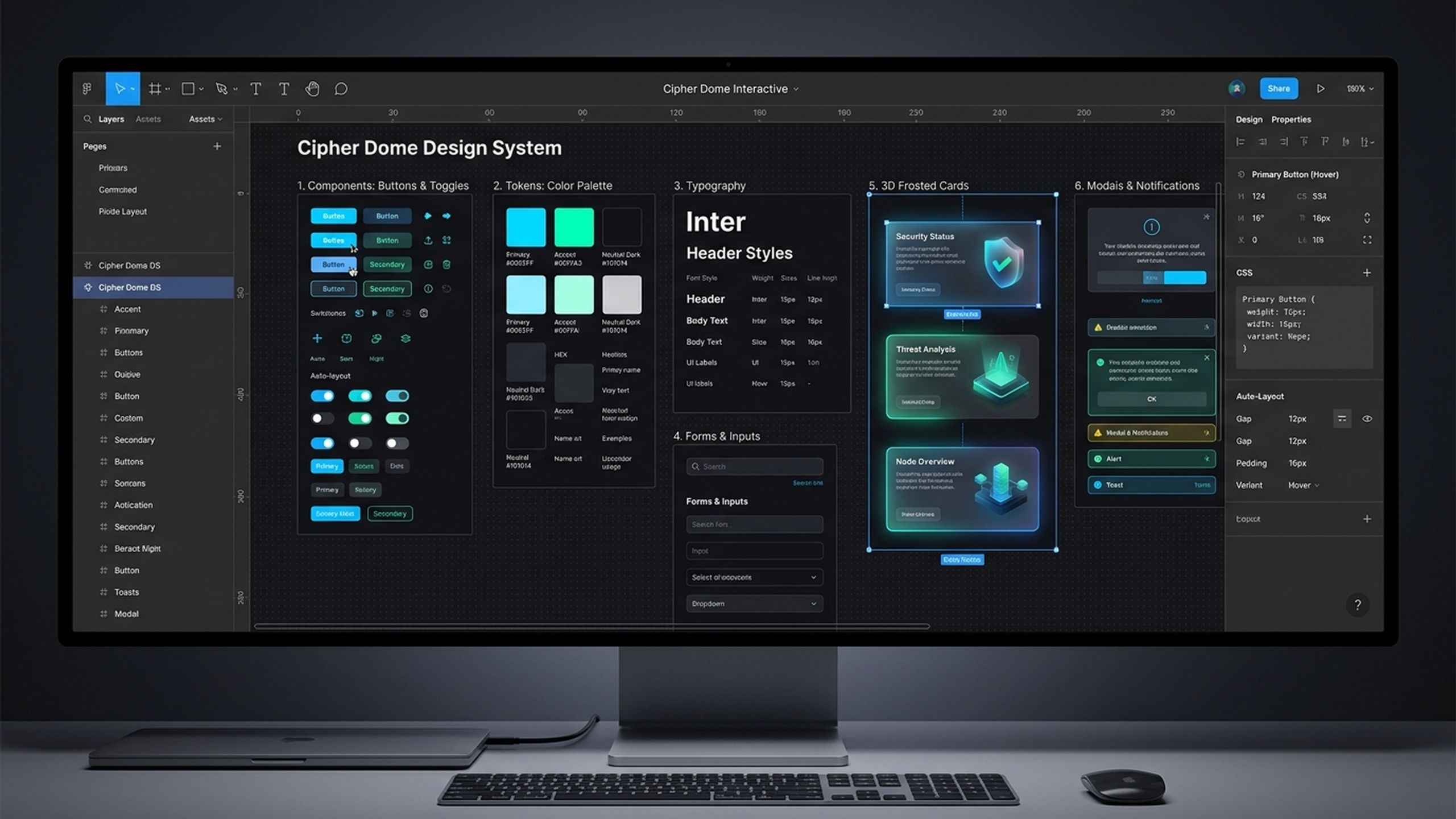1456x819 pixels.
Task: Click the user avatar icon
Action: click(x=1236, y=89)
